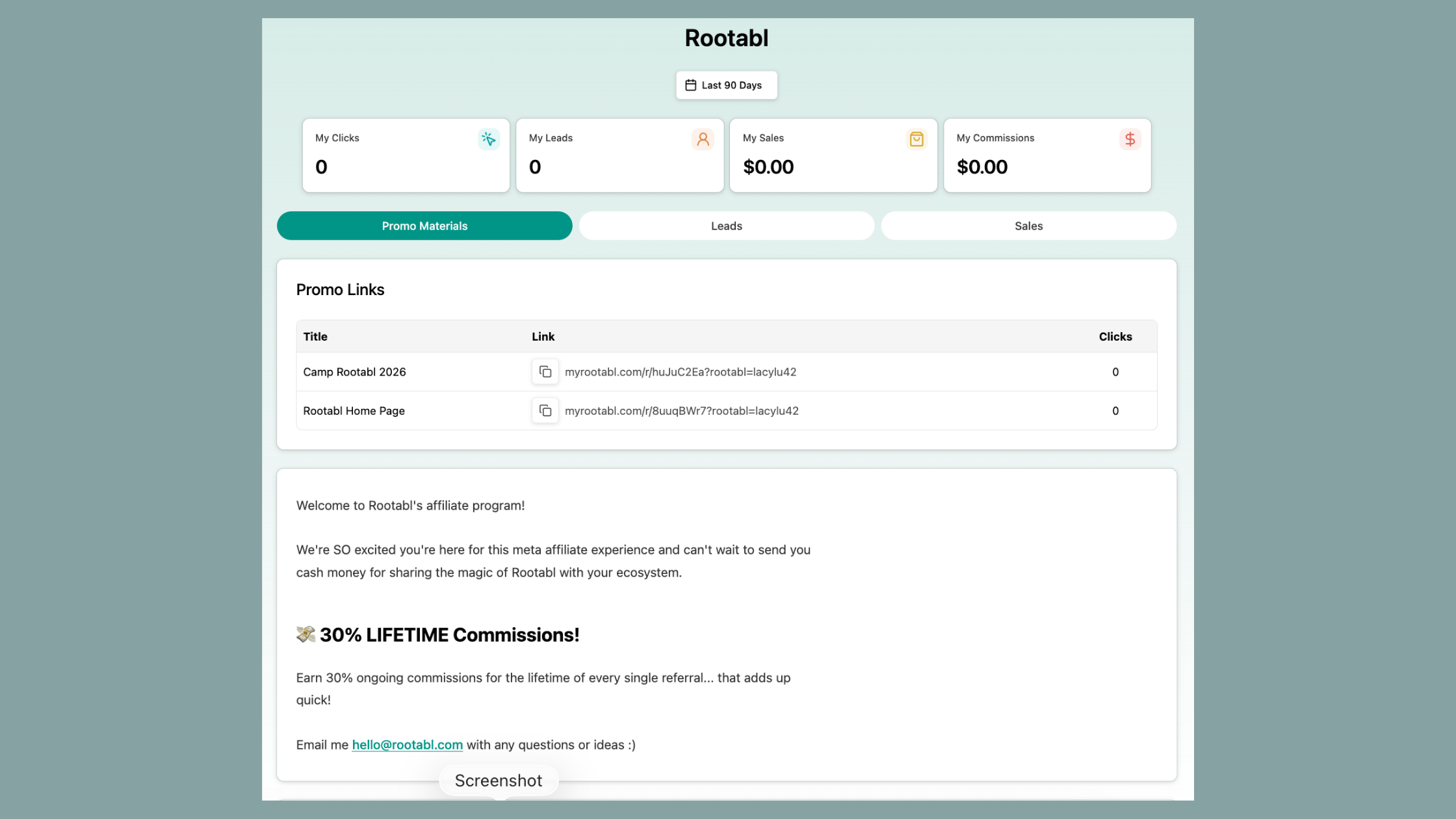This screenshot has width=1456, height=819.
Task: Open the Last 90 Days date range selector
Action: 726,84
